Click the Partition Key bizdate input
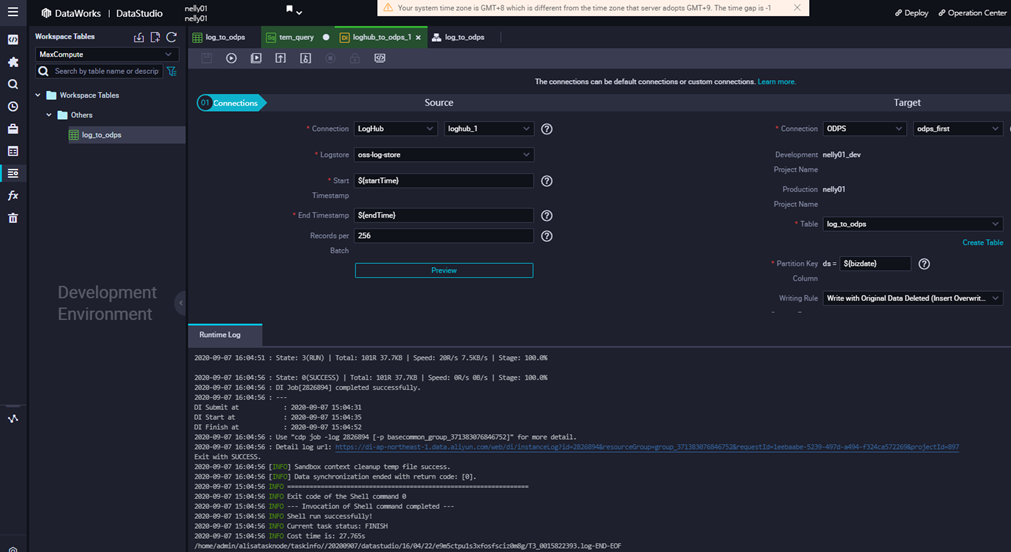Viewport: 1011px width, 552px height. (x=875, y=264)
